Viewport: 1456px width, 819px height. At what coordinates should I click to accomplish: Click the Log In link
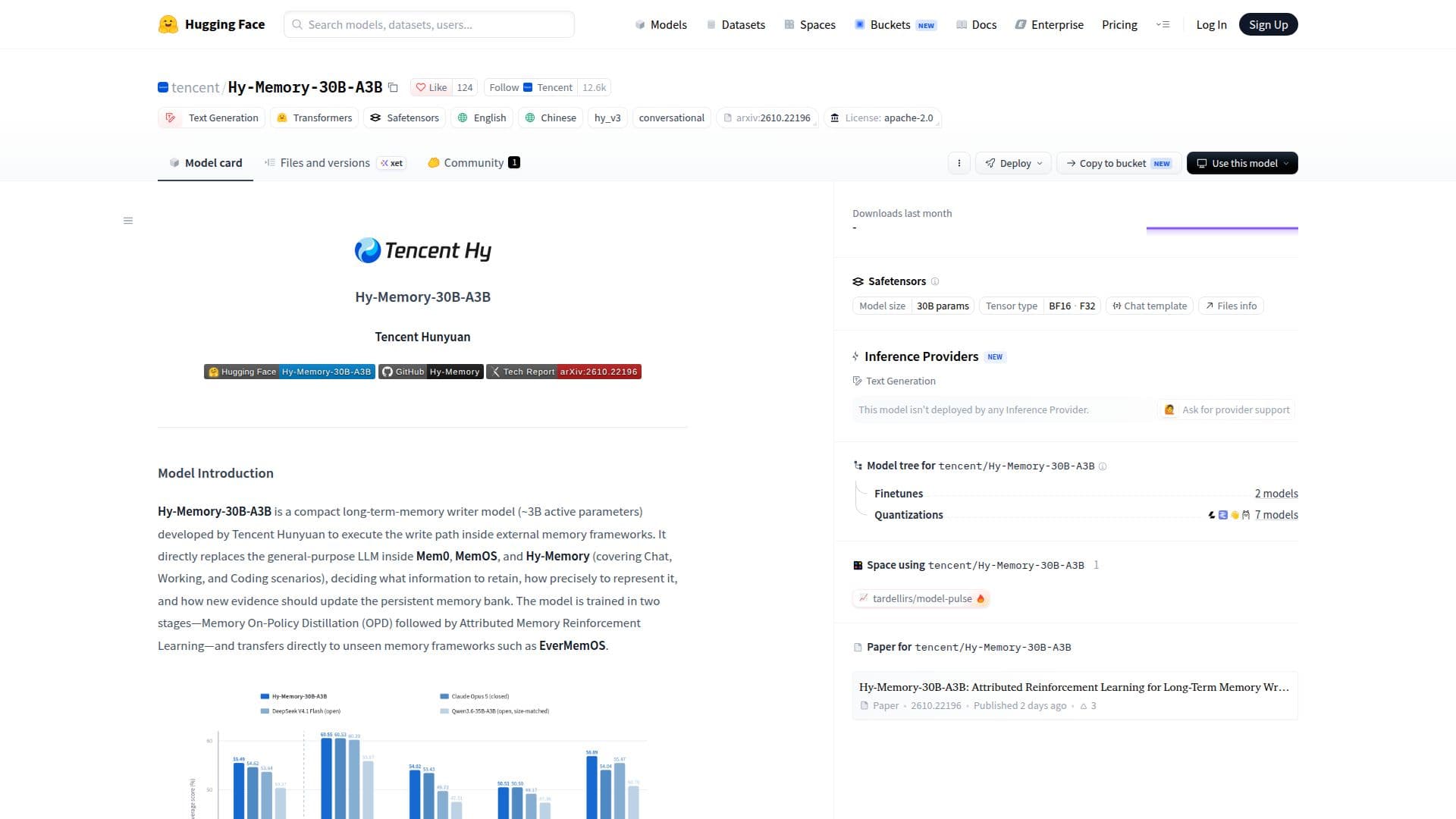[x=1211, y=24]
